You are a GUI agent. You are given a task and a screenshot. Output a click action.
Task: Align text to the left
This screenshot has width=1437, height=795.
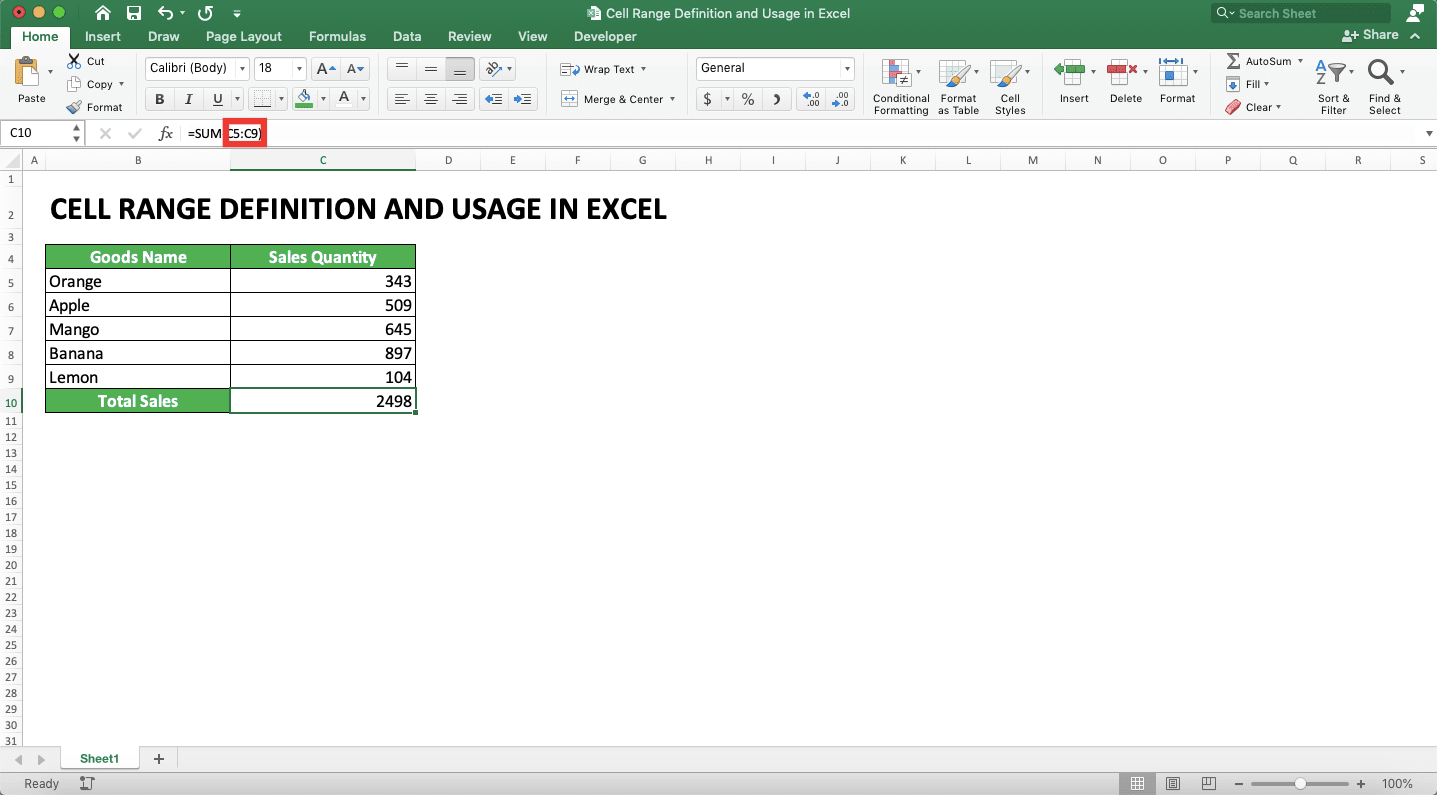click(x=401, y=99)
